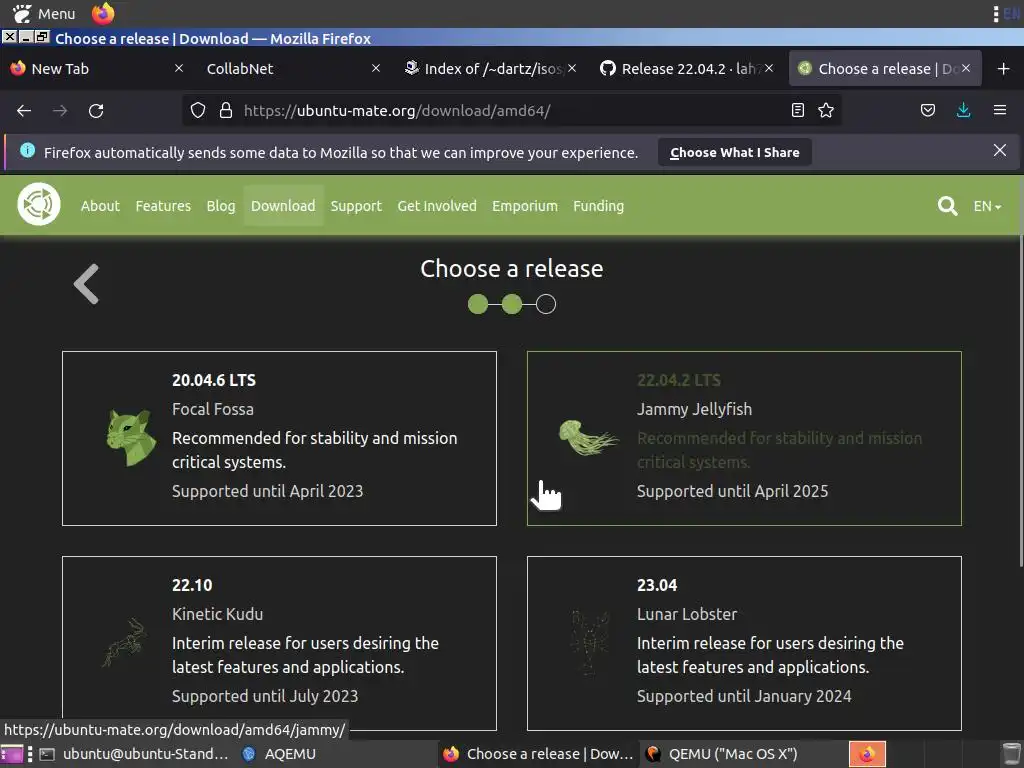
Task: Open the About nav menu item
Action: (100, 206)
